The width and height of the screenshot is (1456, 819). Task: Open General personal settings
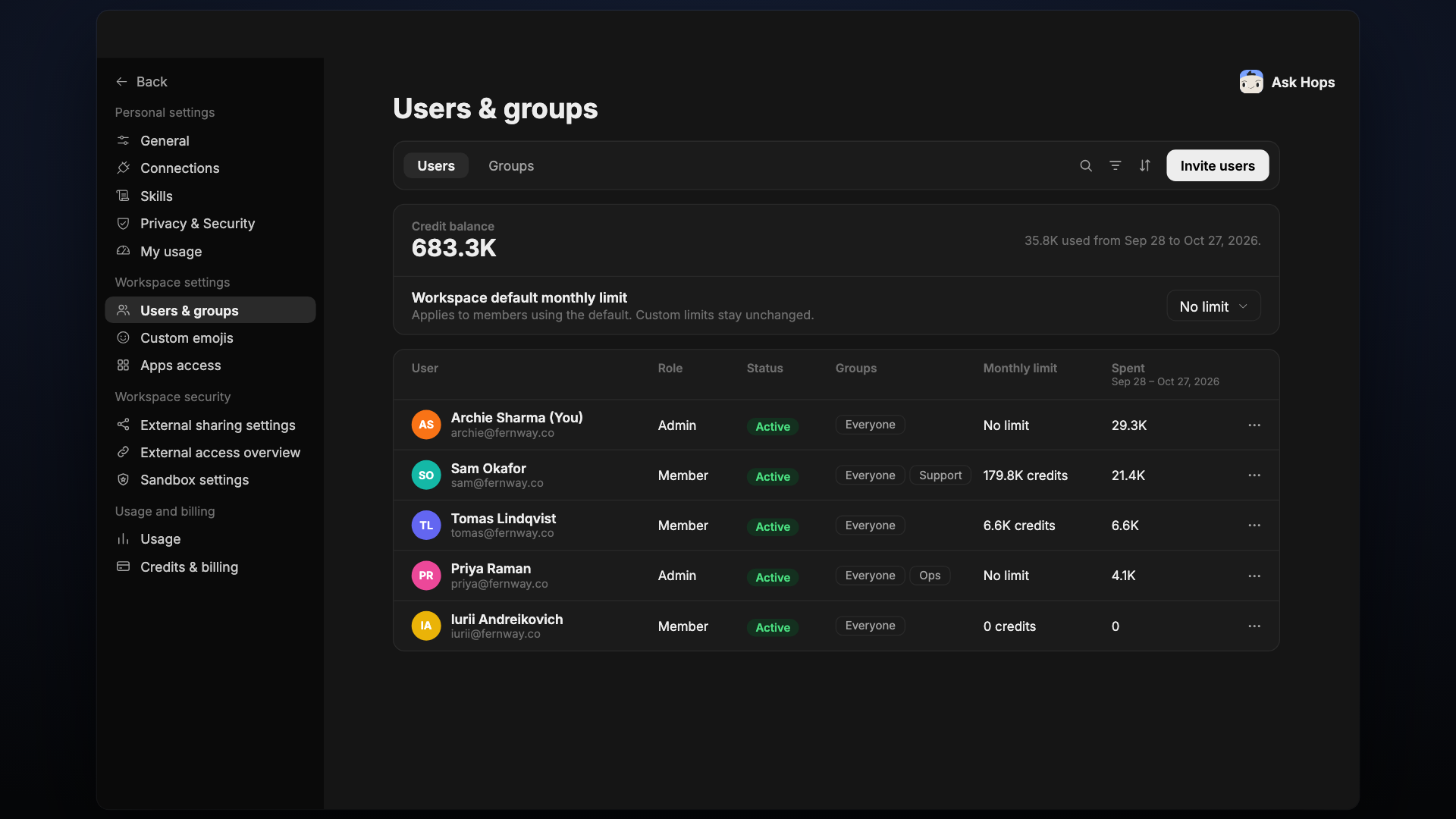click(x=210, y=140)
